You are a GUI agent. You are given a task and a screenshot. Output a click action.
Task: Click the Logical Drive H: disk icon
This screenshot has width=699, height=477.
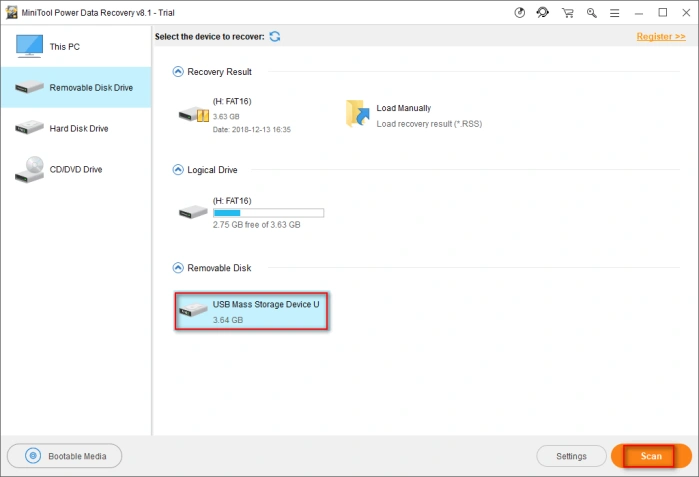193,212
